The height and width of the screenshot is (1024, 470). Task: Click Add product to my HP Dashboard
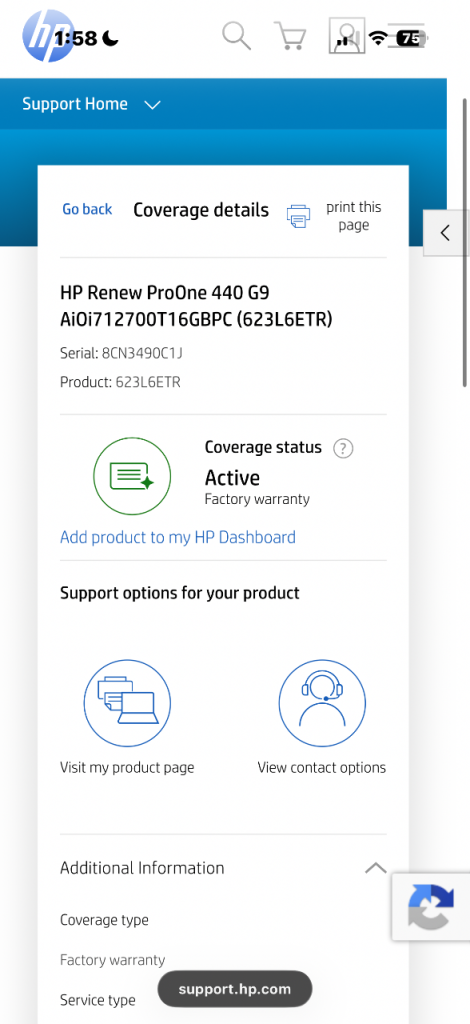(x=178, y=537)
